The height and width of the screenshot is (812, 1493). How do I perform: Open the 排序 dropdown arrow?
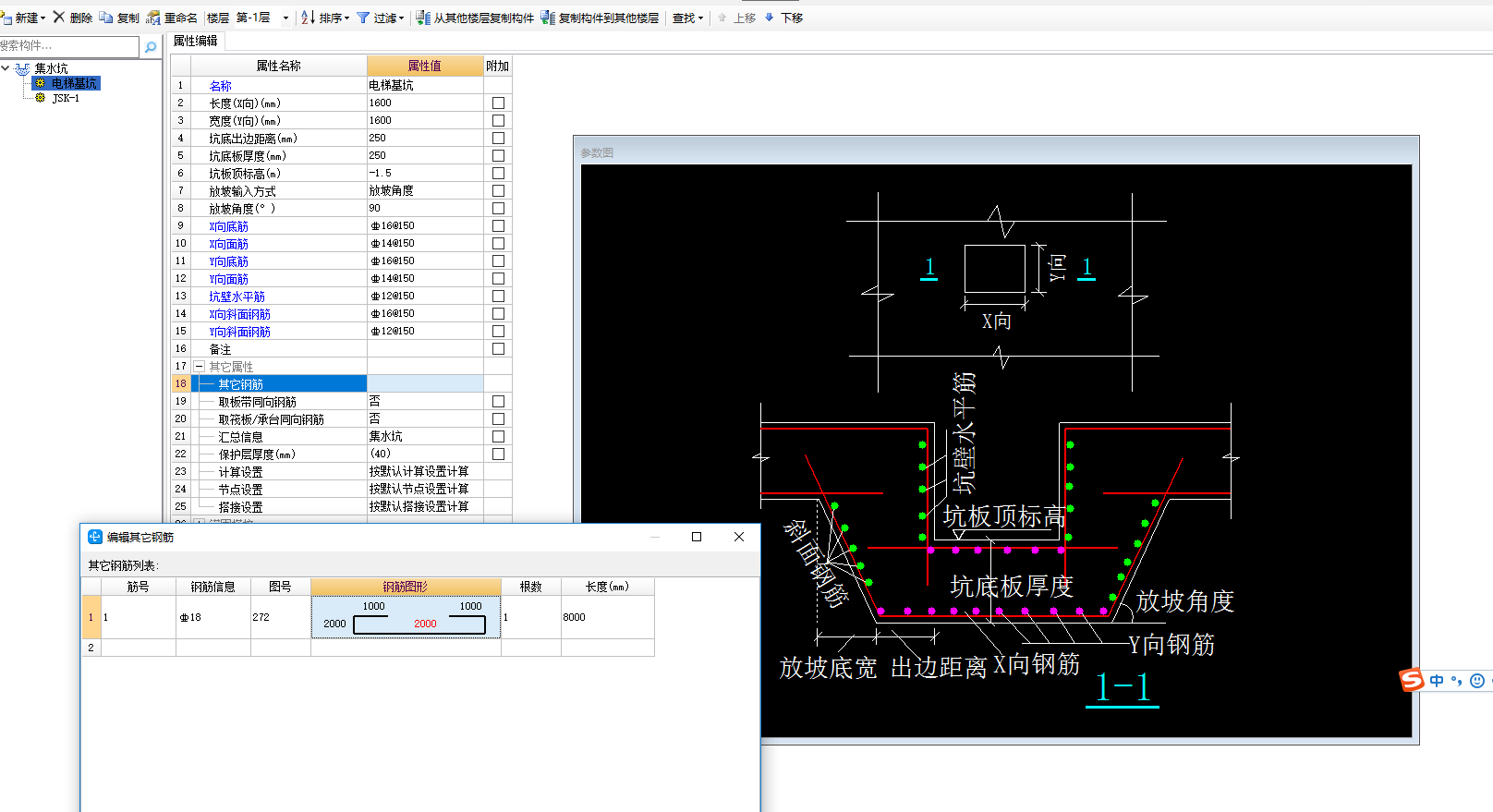tap(346, 18)
